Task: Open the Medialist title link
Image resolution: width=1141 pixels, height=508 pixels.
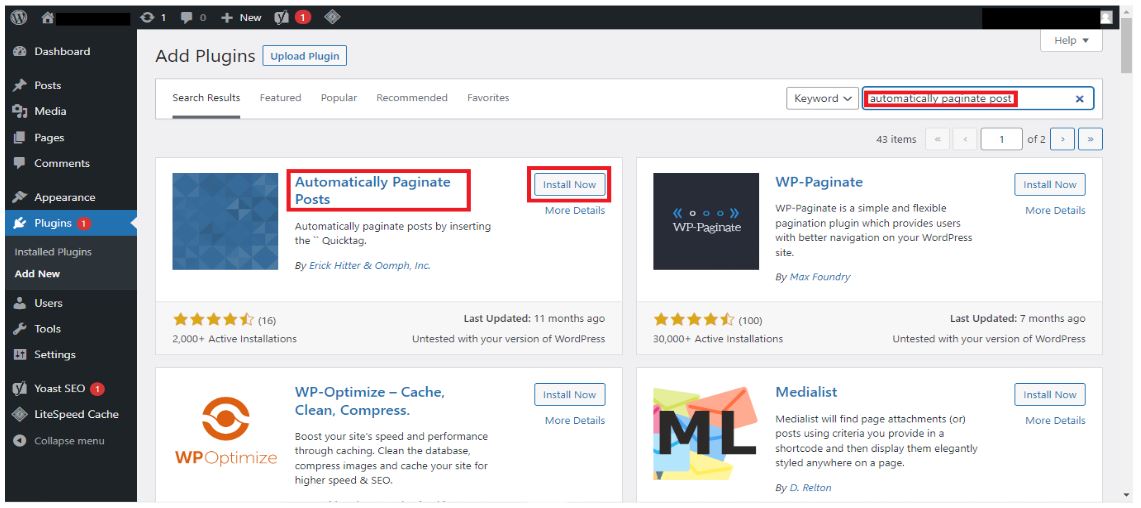Action: [x=806, y=392]
